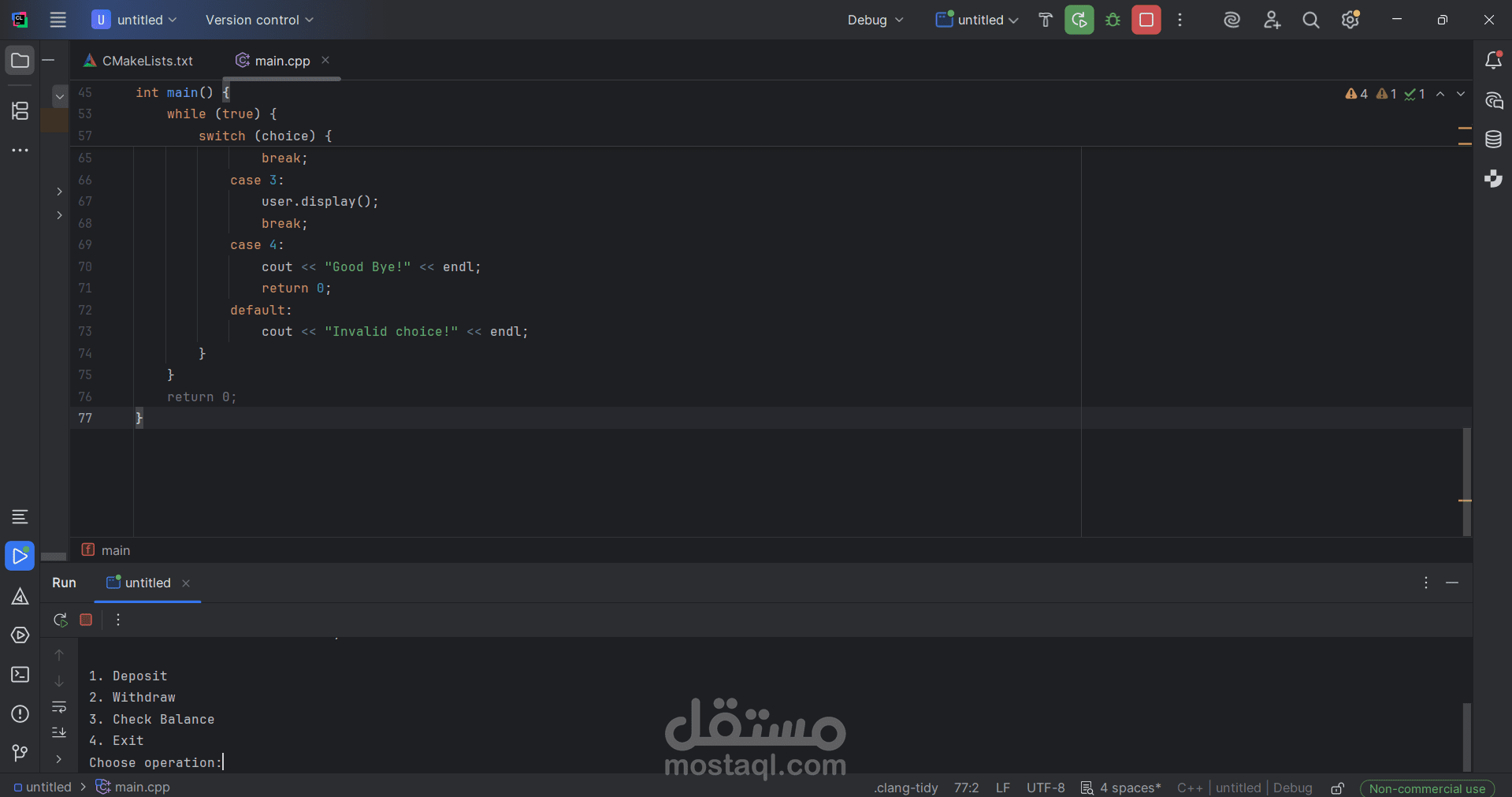Open the Run tool window icon
The width and height of the screenshot is (1512, 797).
tap(20, 556)
